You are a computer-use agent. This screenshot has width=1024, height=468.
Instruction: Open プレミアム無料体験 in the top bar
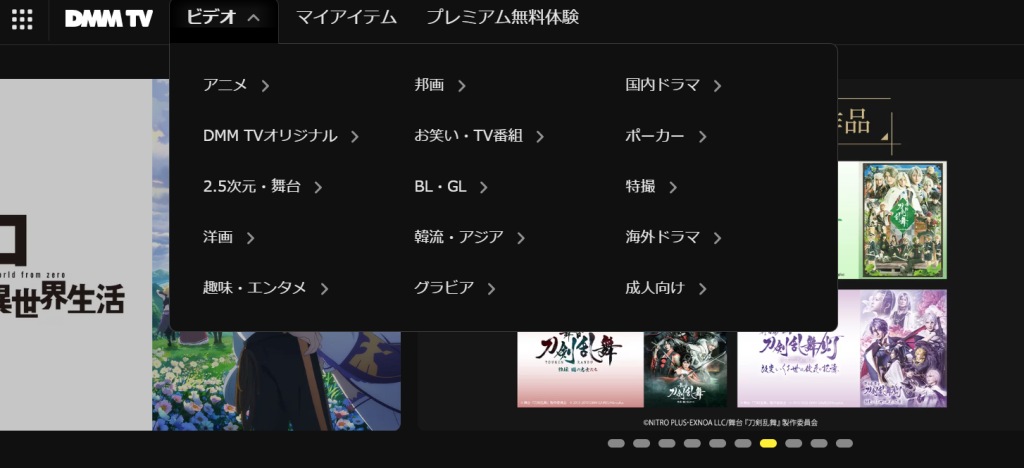click(502, 18)
